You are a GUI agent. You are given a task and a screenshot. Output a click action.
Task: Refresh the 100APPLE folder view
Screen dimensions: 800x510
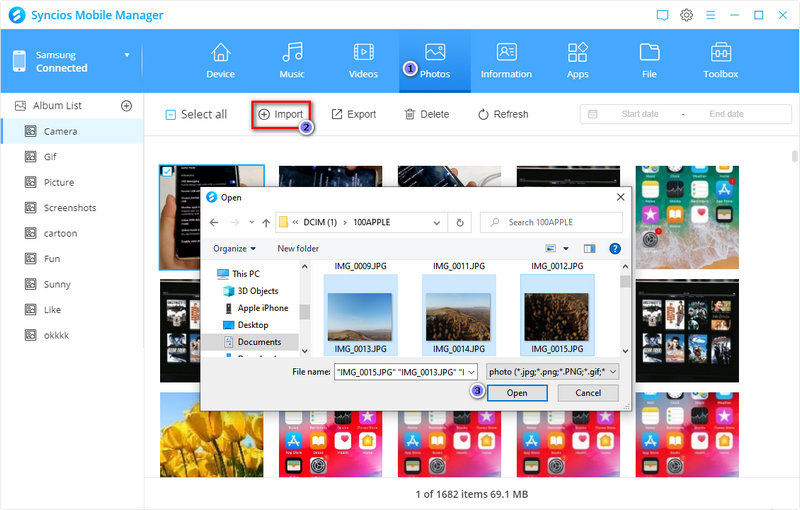coord(460,222)
